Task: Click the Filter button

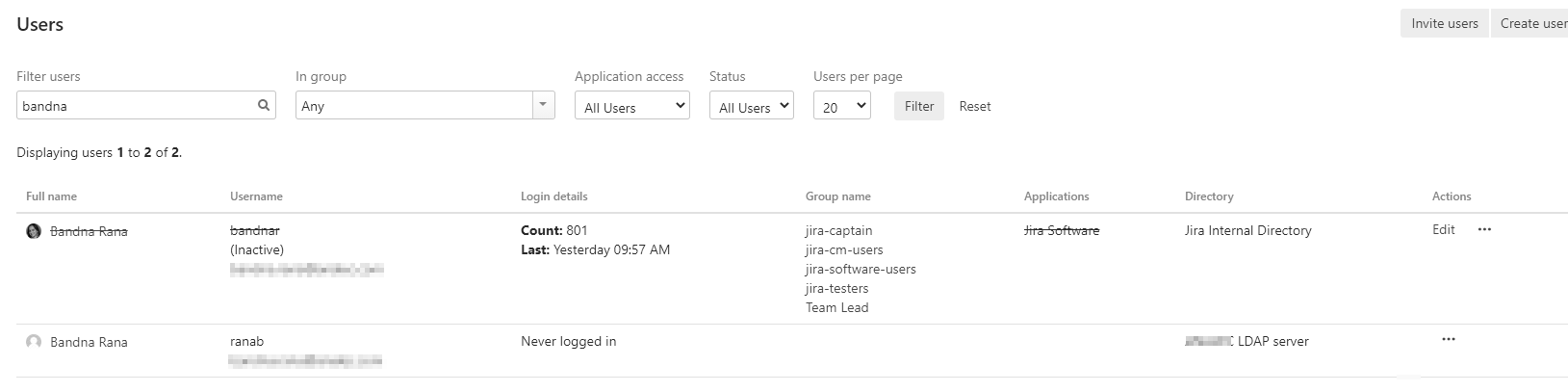Action: [919, 106]
